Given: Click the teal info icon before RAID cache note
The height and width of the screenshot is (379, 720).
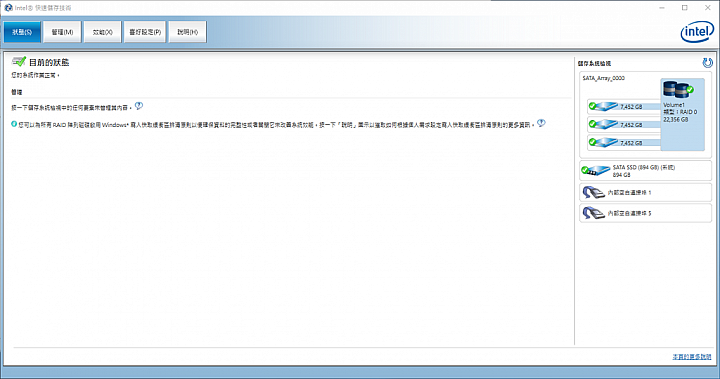Looking at the screenshot, I should pos(14,124).
